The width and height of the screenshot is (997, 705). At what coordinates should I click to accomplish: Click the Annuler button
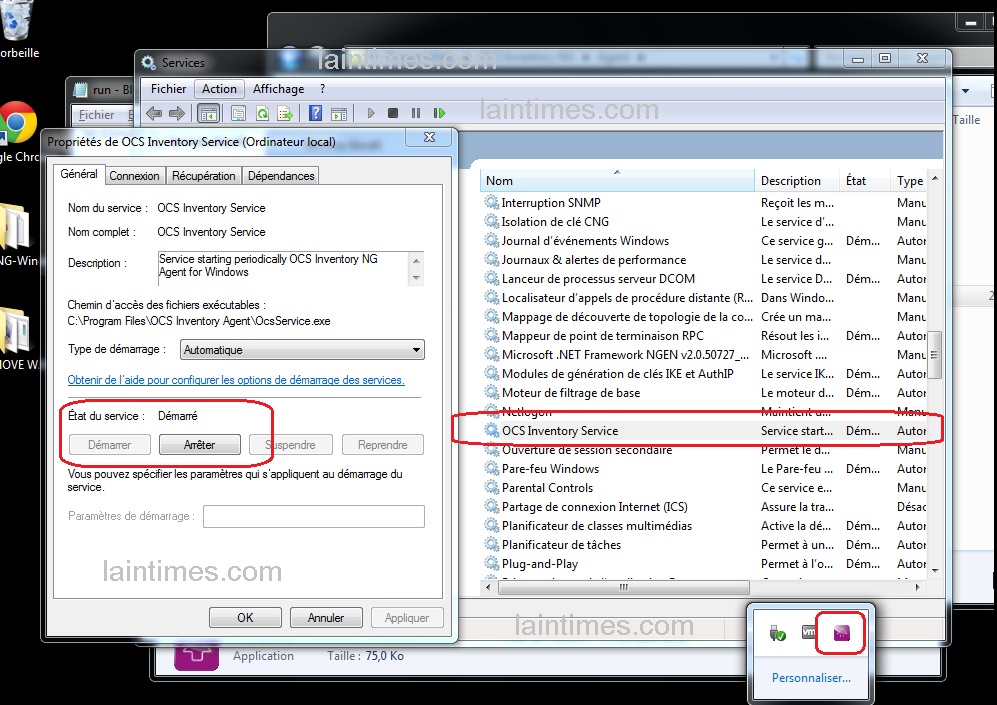pos(326,617)
